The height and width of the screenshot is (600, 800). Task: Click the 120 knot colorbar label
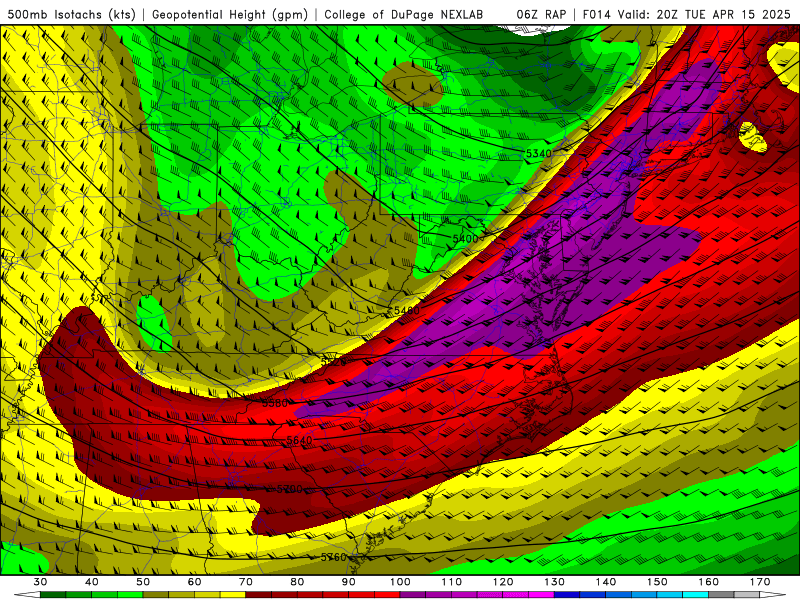503,582
